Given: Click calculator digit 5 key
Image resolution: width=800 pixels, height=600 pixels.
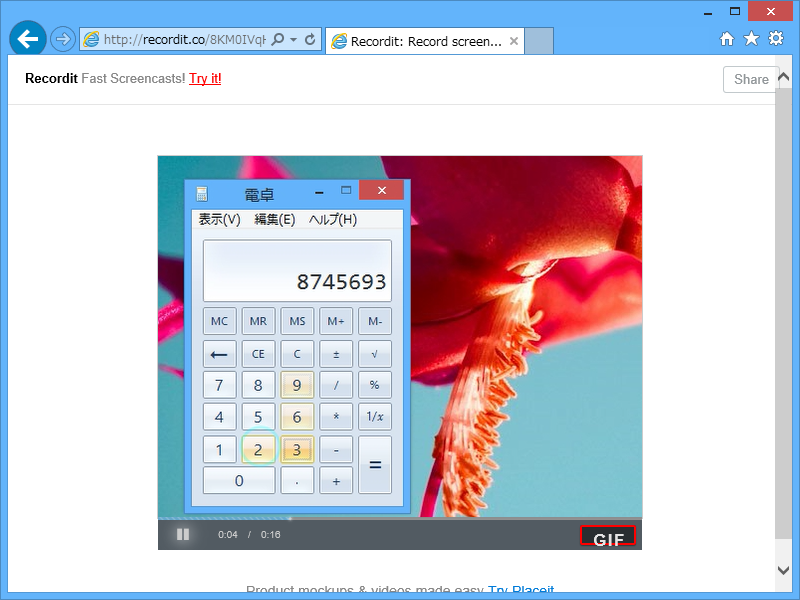Looking at the screenshot, I should pos(258,417).
